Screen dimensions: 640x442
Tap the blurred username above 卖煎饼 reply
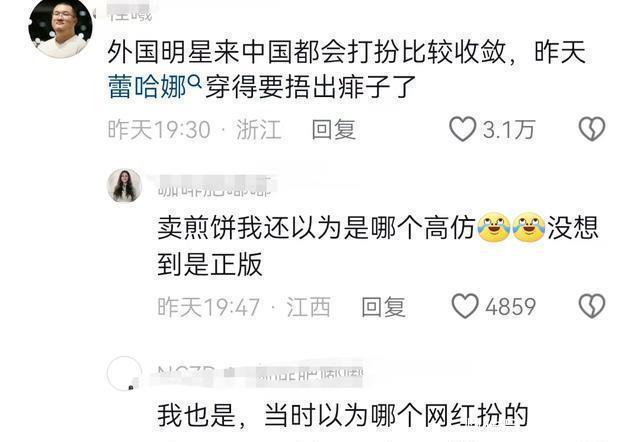click(215, 187)
